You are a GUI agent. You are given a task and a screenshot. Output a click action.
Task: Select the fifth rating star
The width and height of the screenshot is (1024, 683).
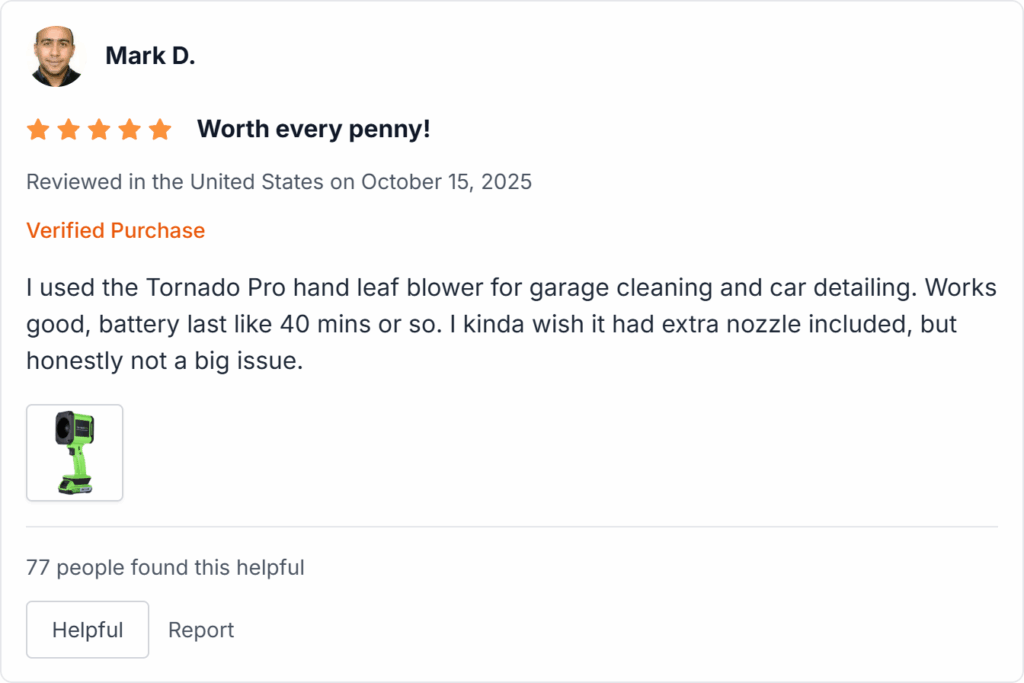point(160,130)
